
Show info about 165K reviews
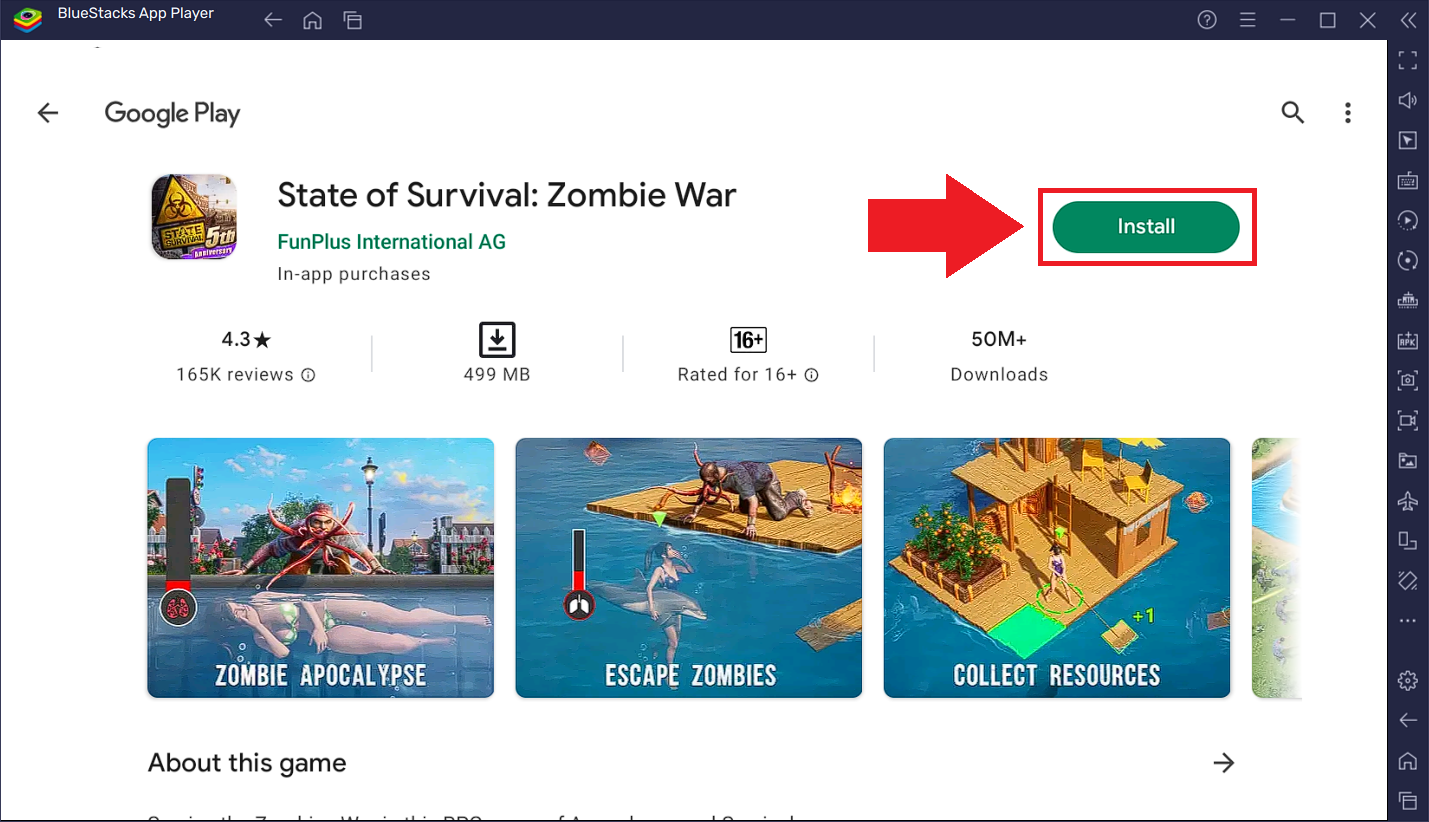click(308, 375)
